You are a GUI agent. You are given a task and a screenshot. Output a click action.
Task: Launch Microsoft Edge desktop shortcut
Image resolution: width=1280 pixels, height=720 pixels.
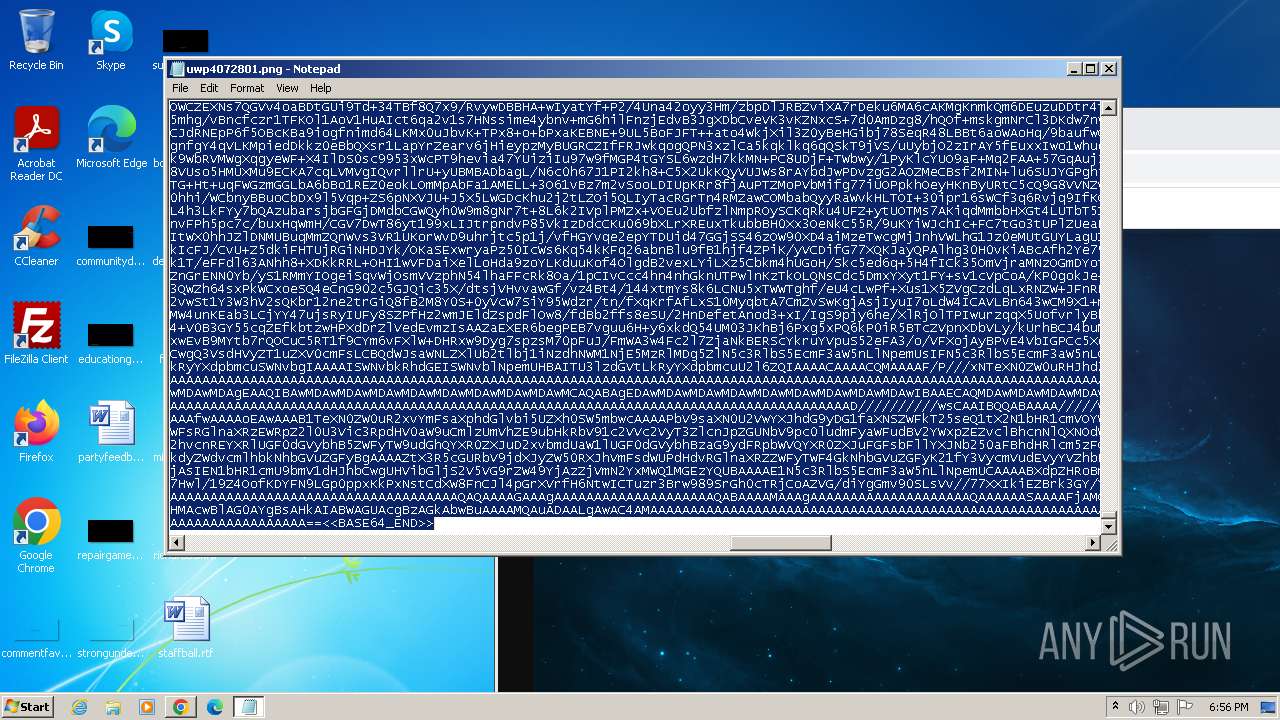pyautogui.click(x=111, y=137)
